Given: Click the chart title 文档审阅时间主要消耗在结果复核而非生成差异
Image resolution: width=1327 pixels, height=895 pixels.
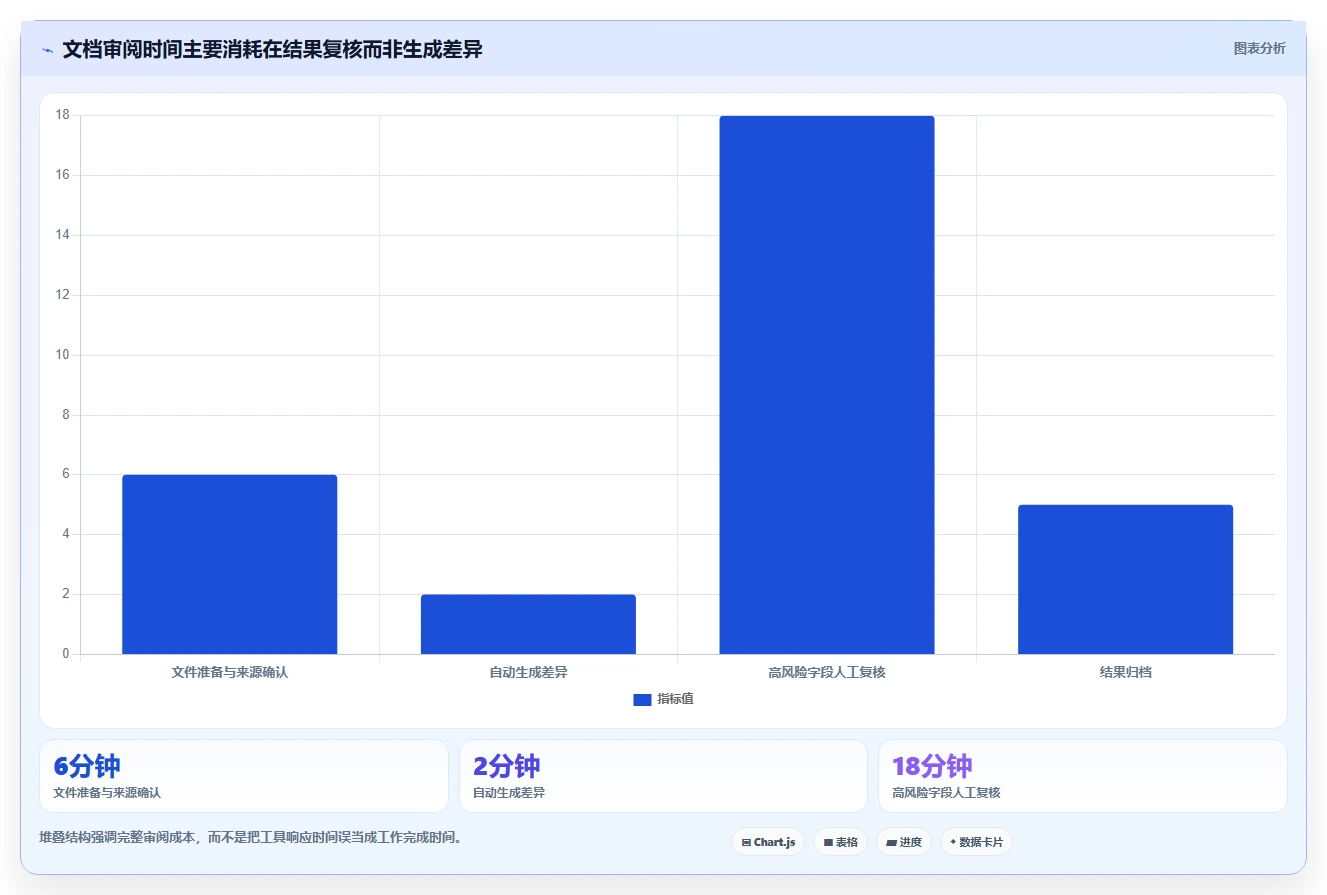Looking at the screenshot, I should click(x=272, y=49).
